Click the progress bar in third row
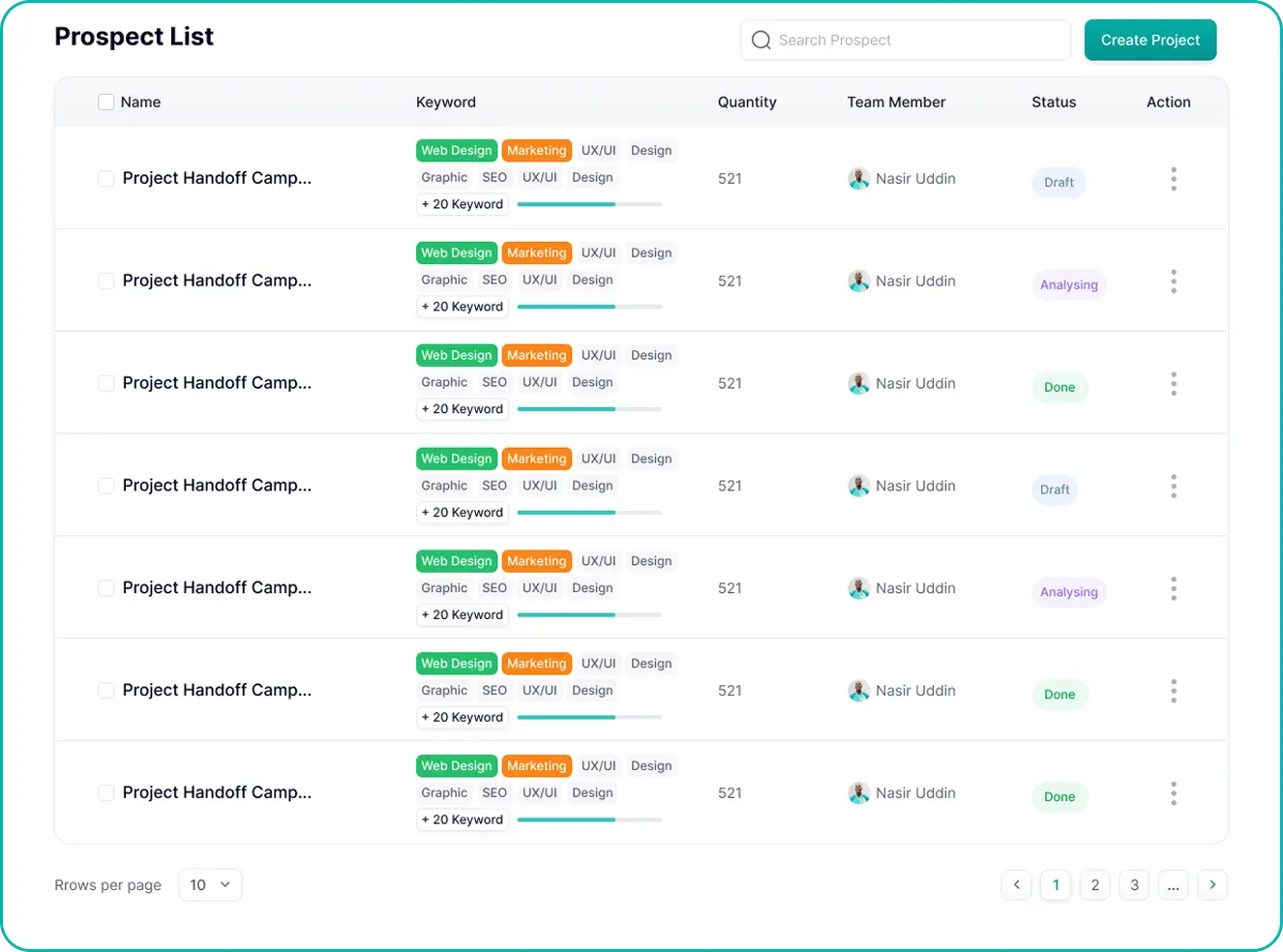This screenshot has width=1283, height=952. pyautogui.click(x=590, y=409)
